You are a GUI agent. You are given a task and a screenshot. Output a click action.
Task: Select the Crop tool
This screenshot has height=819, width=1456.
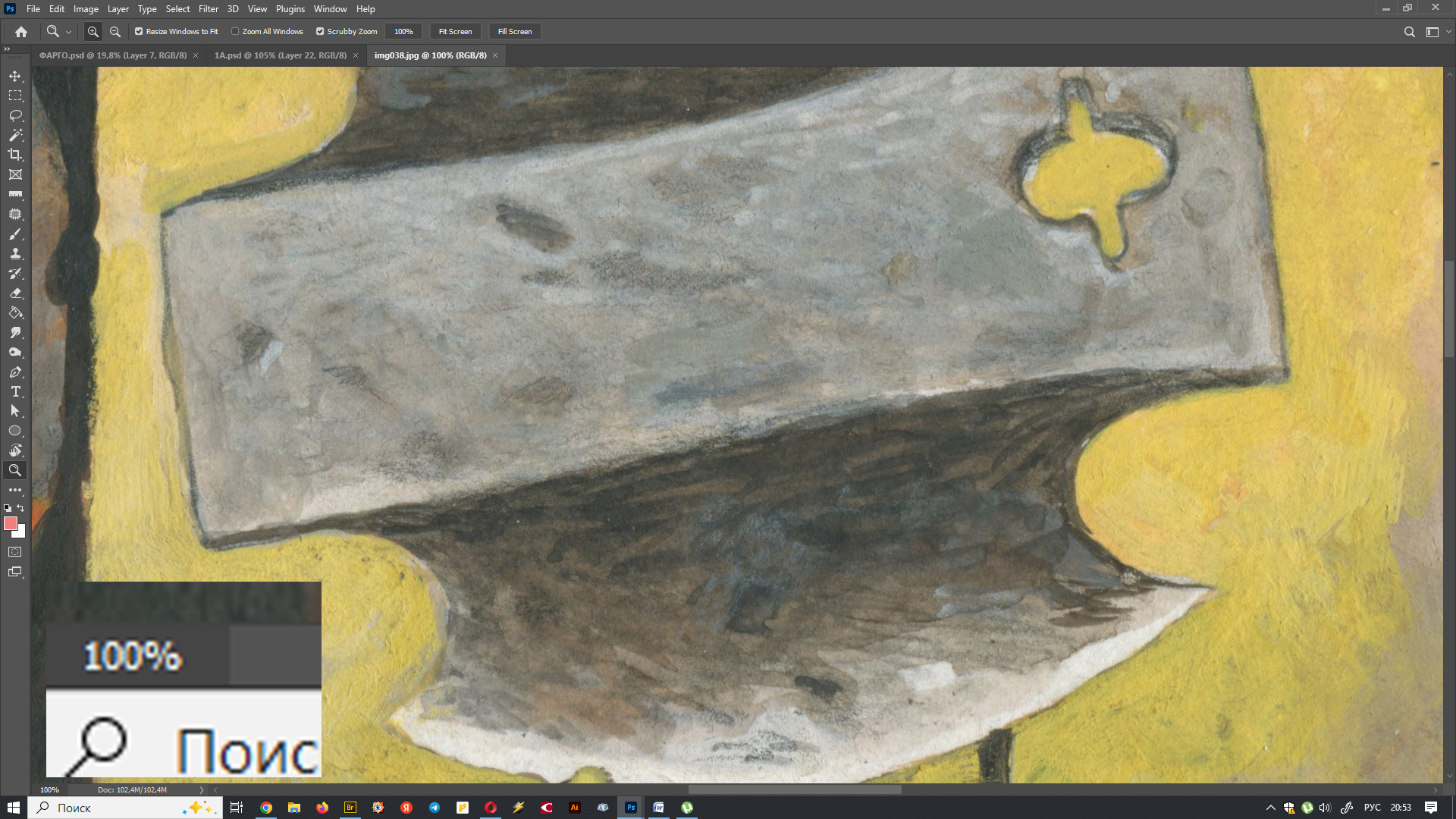pos(15,155)
